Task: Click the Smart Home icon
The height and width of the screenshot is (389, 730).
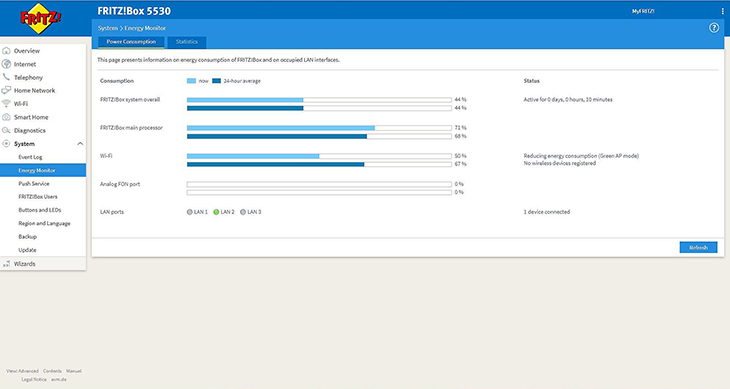Action: (6, 117)
